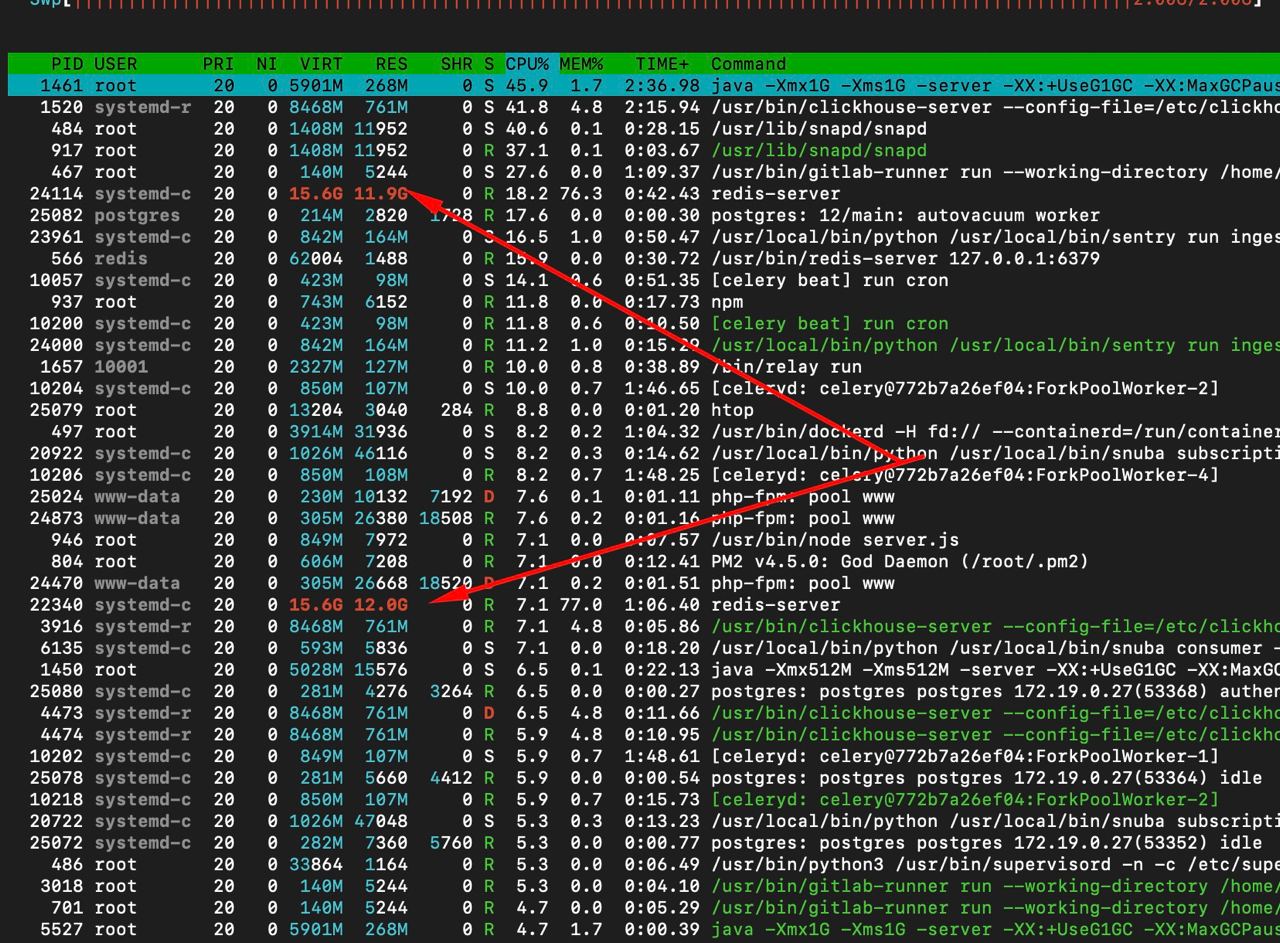Sort by the VIRT column header
The image size is (1280, 943).
(x=321, y=64)
